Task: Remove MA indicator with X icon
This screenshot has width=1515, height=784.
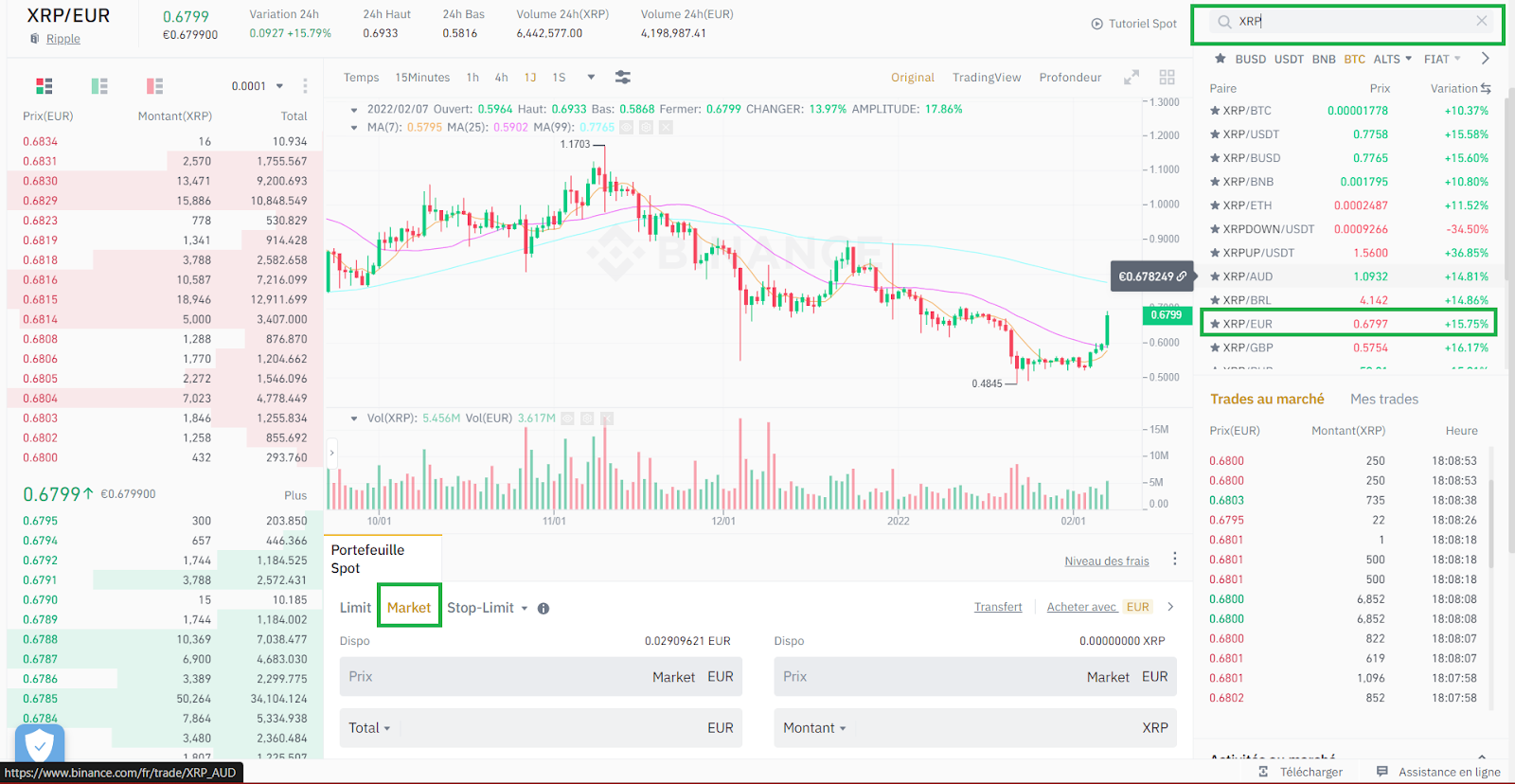Action: coord(666,127)
